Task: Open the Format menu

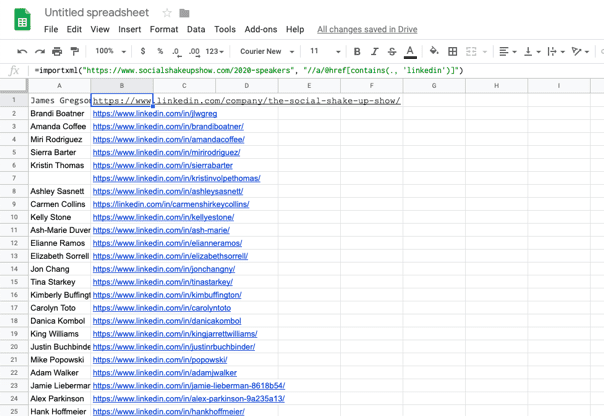Action: point(164,29)
